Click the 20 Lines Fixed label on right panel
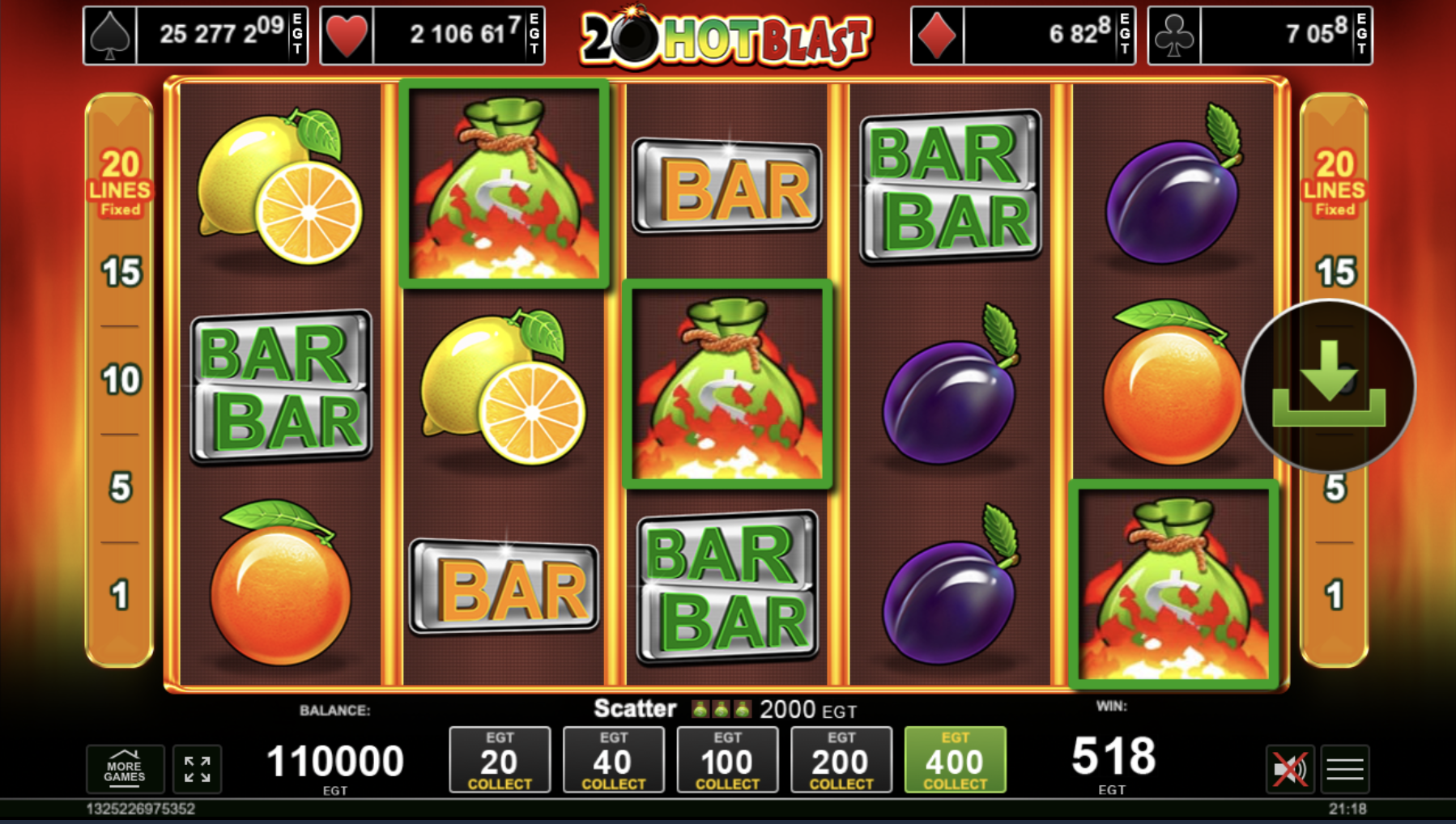Viewport: 1456px width, 824px height. click(x=1334, y=184)
